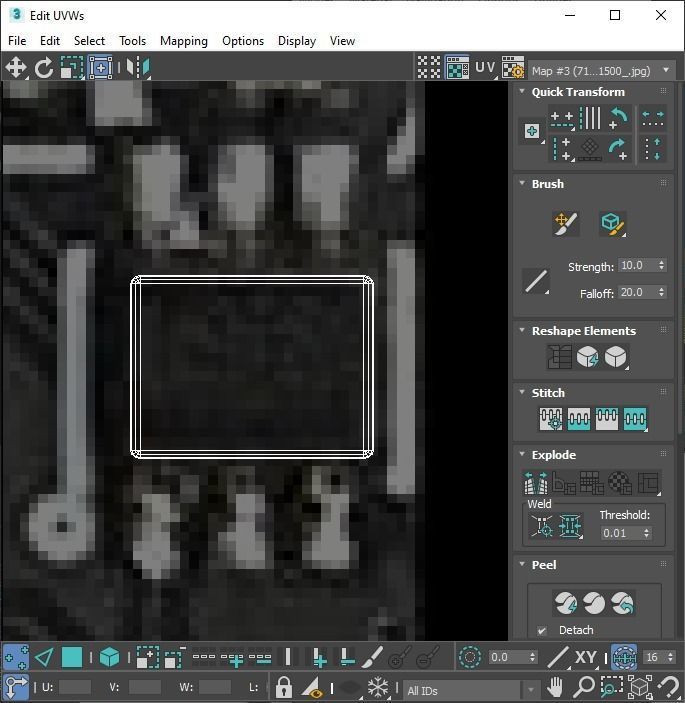
Task: Toggle Vertex sub-object mode
Action: pyautogui.click(x=16, y=657)
